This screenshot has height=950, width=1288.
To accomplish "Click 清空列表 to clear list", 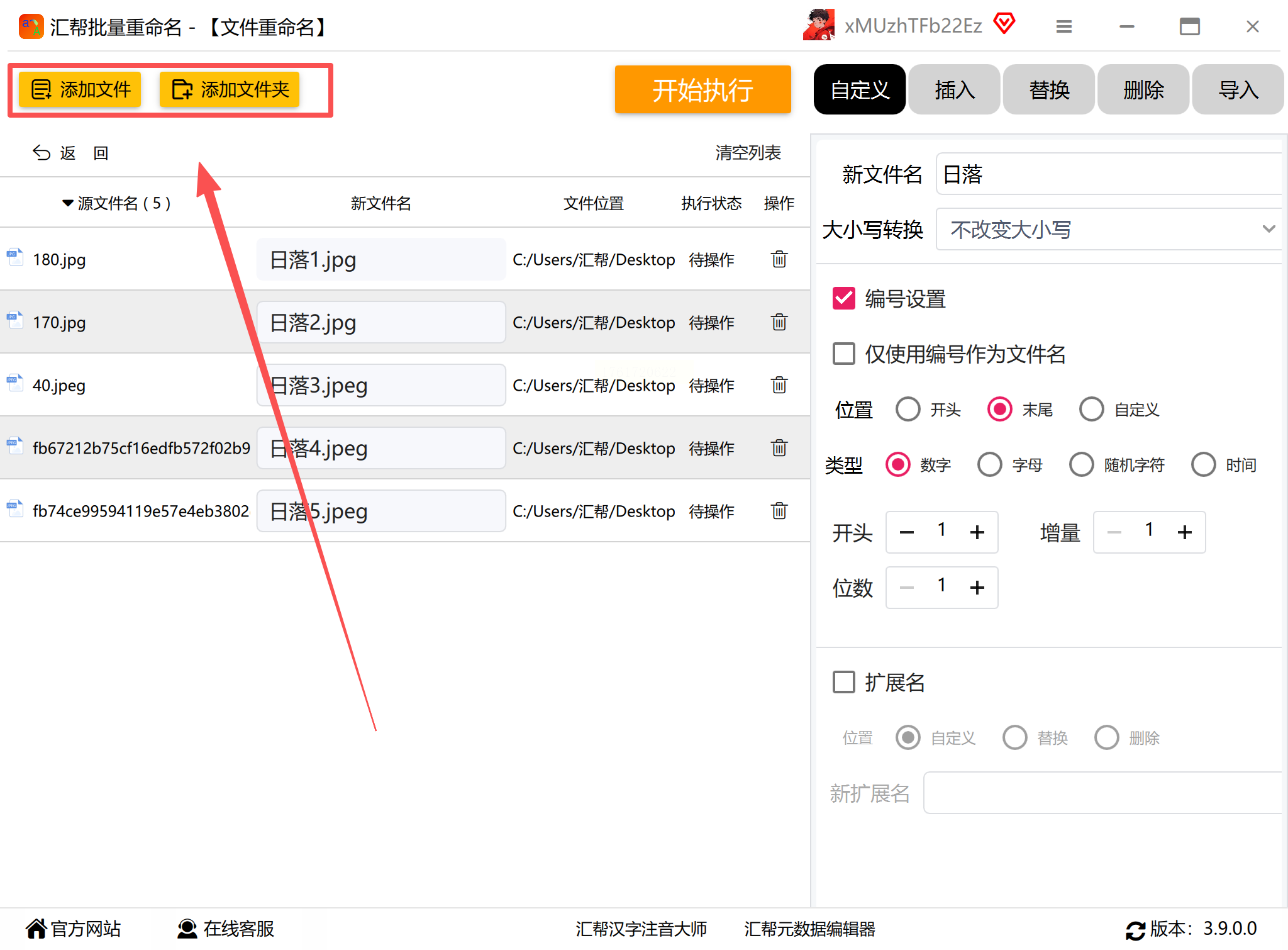I will [x=748, y=153].
